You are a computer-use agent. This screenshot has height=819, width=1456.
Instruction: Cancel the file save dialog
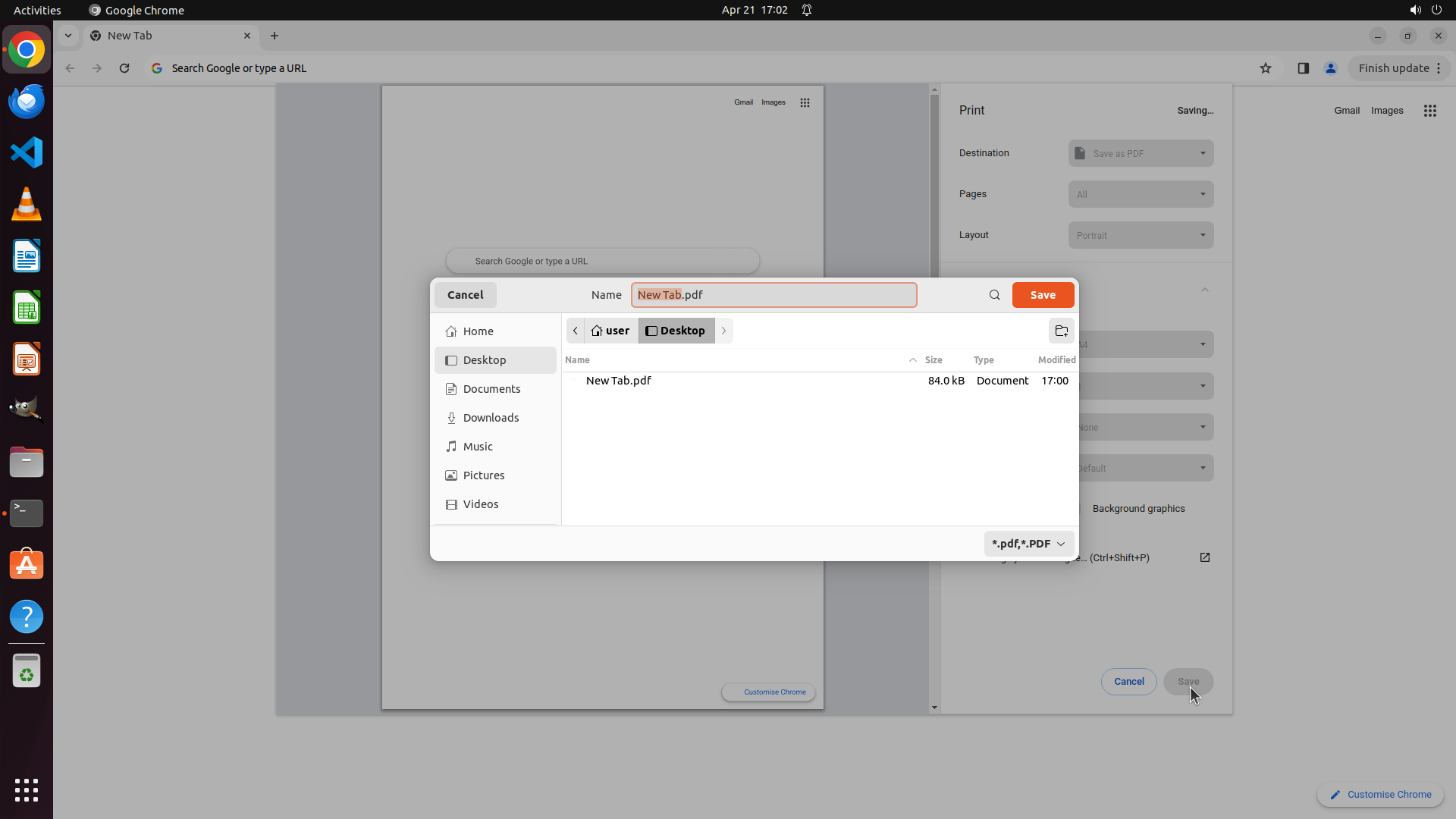click(x=465, y=295)
